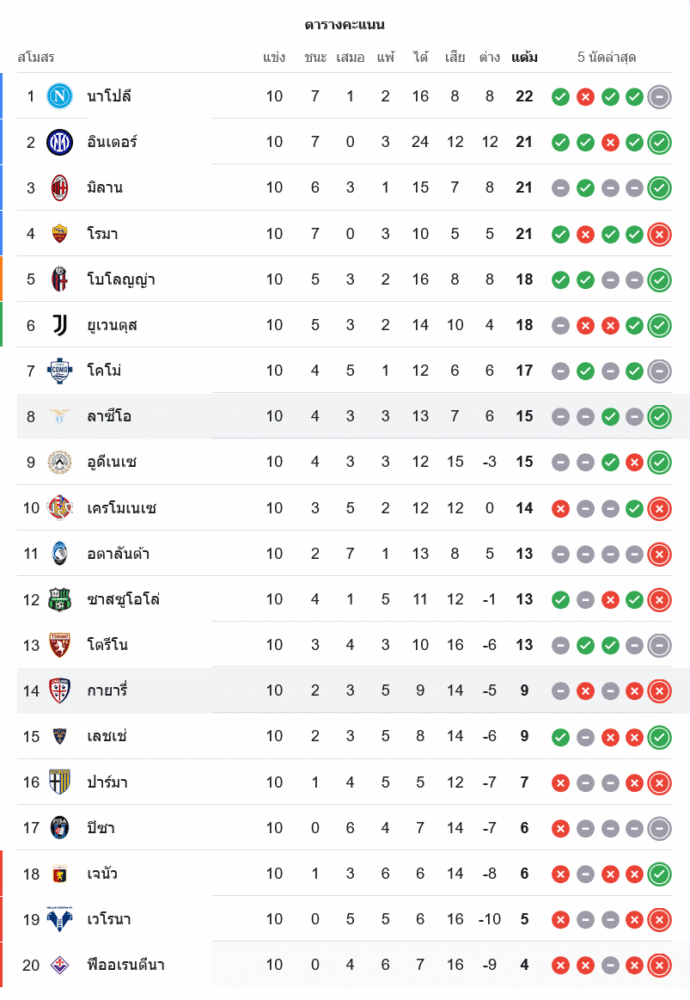Click Inter's latest match win indicator
The width and height of the screenshot is (690, 1000).
[659, 142]
